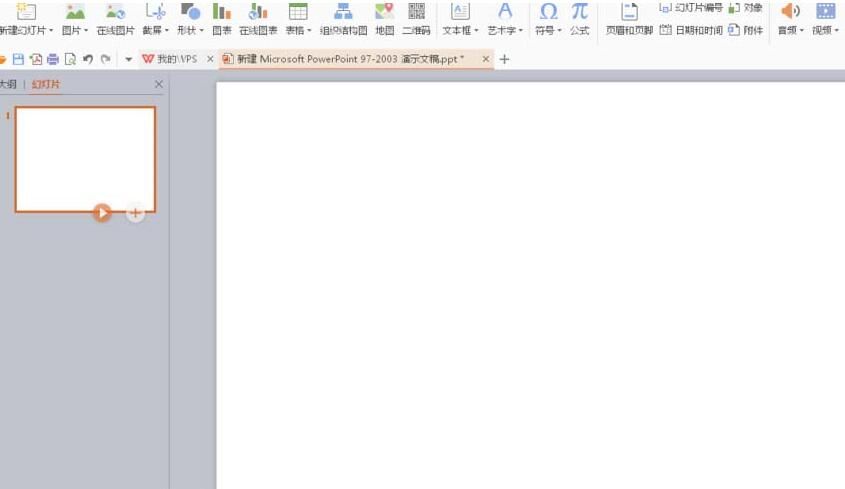Open the Picture (图片) dropdown arrow
This screenshot has width=845, height=489.
click(86, 31)
